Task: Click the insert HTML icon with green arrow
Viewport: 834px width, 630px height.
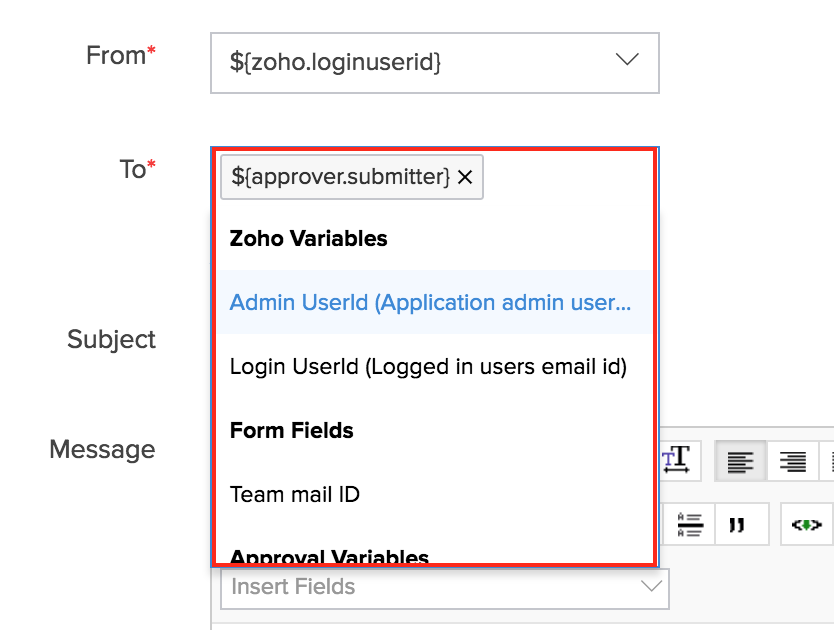Action: click(x=806, y=525)
